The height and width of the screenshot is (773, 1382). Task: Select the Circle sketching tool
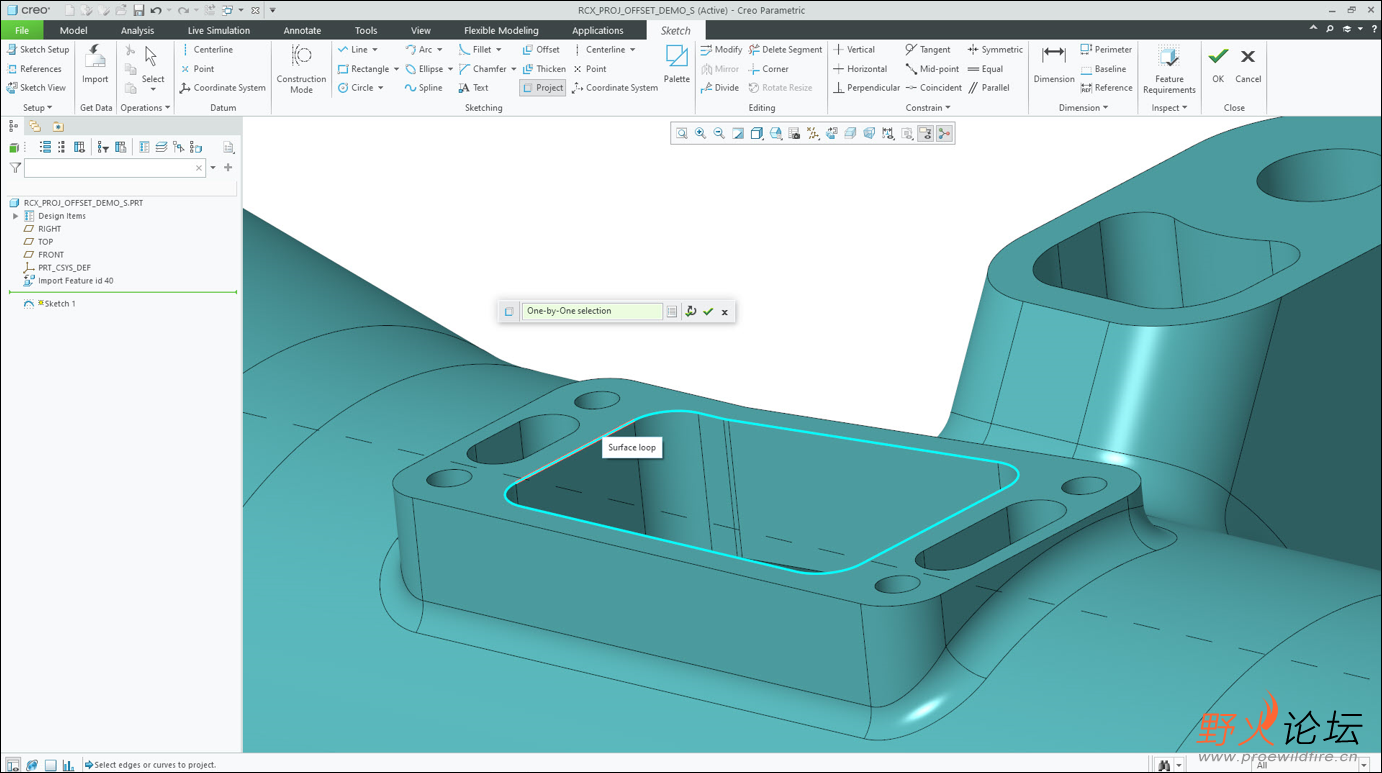[355, 88]
